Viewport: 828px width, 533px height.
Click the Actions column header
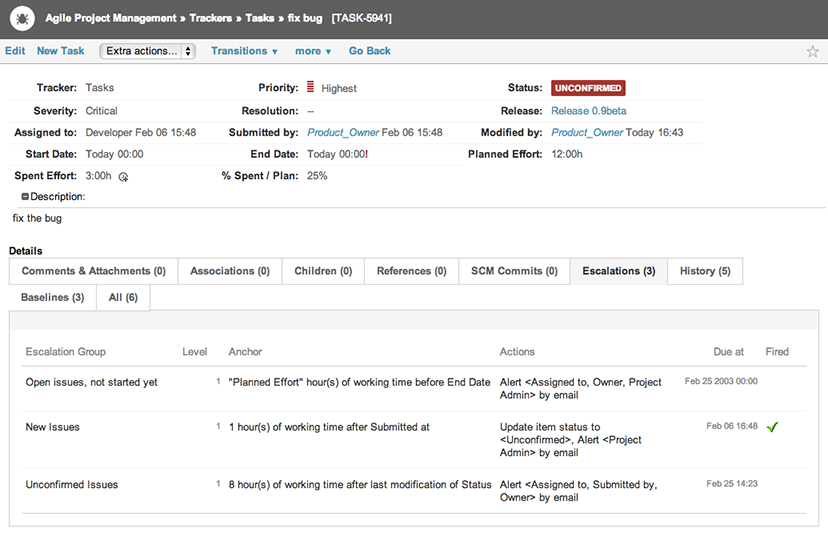[x=517, y=352]
